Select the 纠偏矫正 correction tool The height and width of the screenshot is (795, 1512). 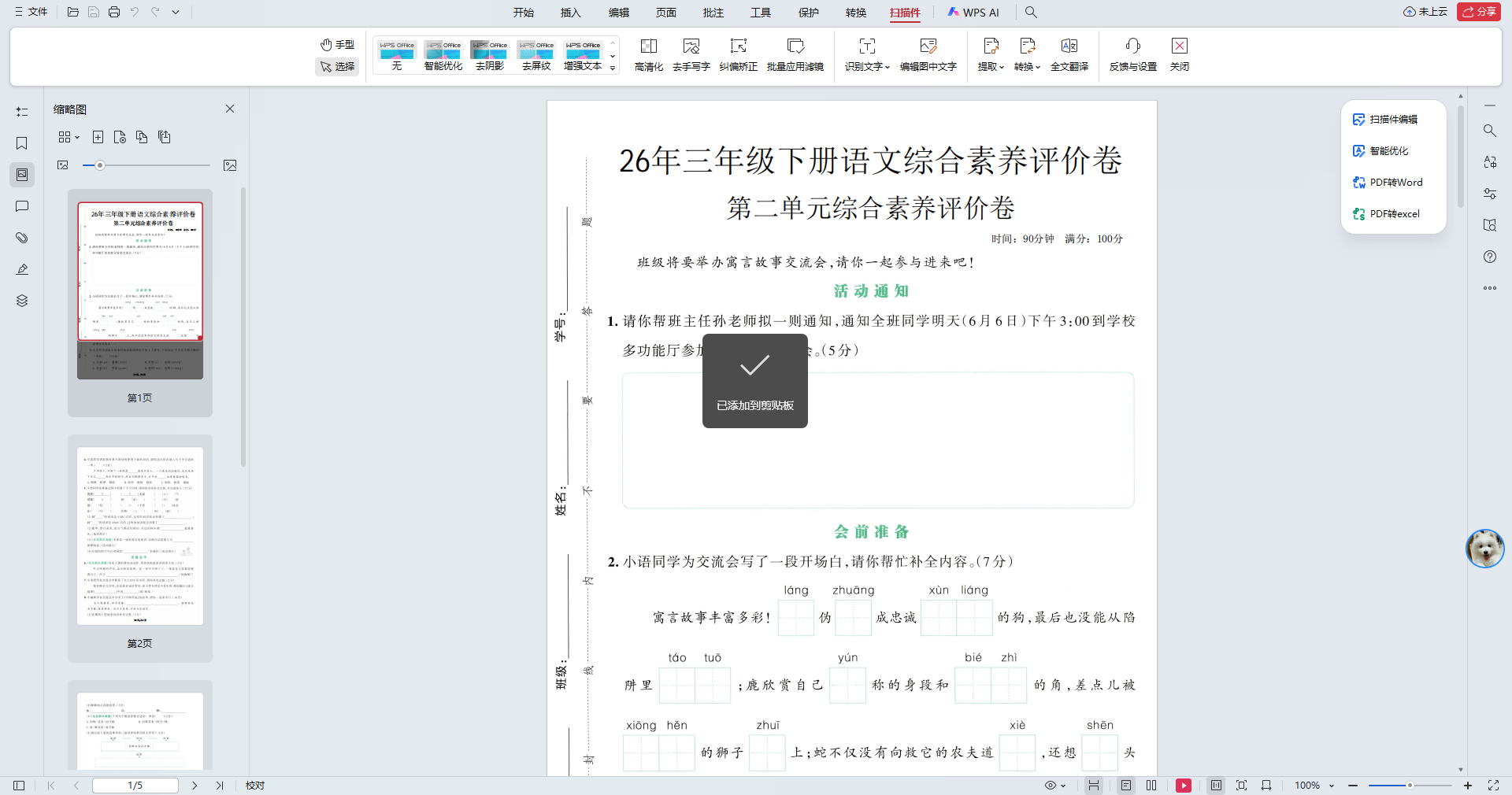[x=738, y=55]
